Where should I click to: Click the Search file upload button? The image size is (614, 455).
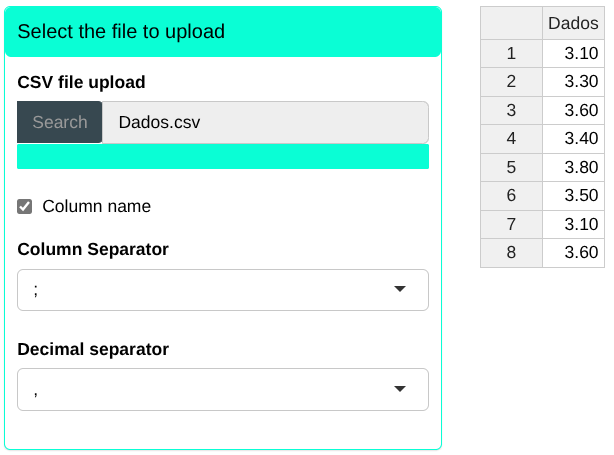59,122
